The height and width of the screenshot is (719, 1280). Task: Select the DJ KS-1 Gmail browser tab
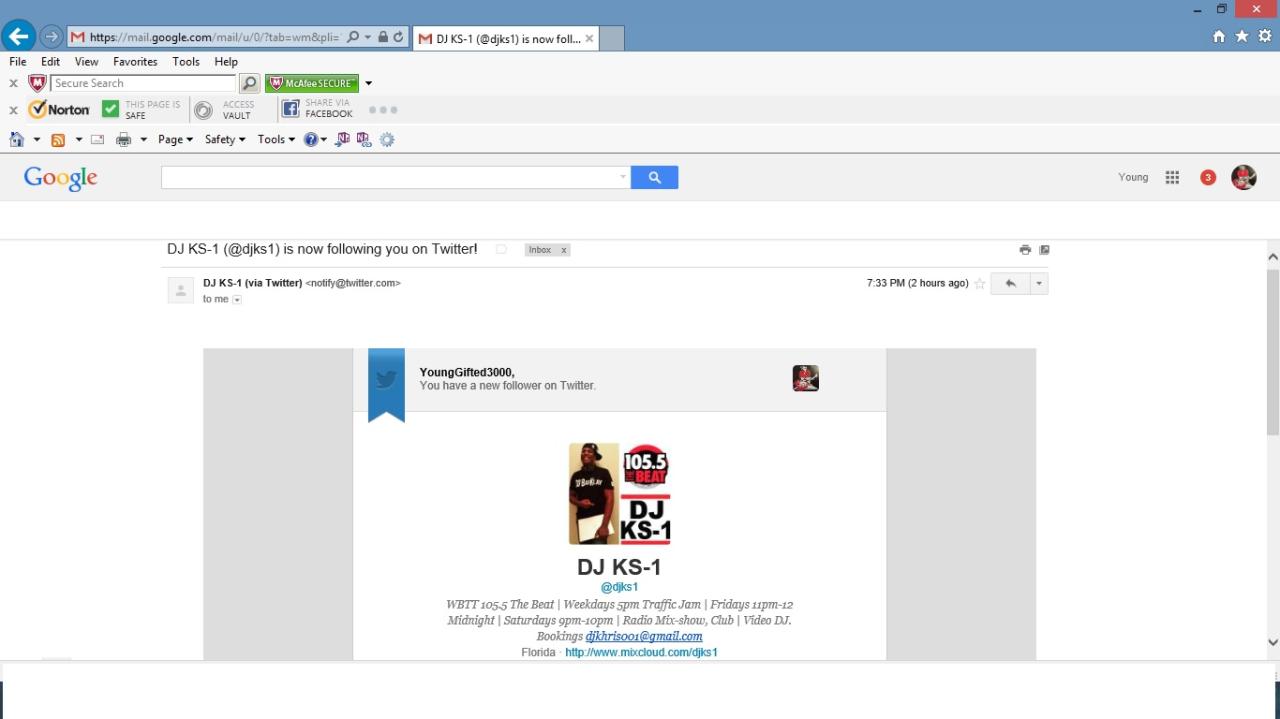click(505, 38)
